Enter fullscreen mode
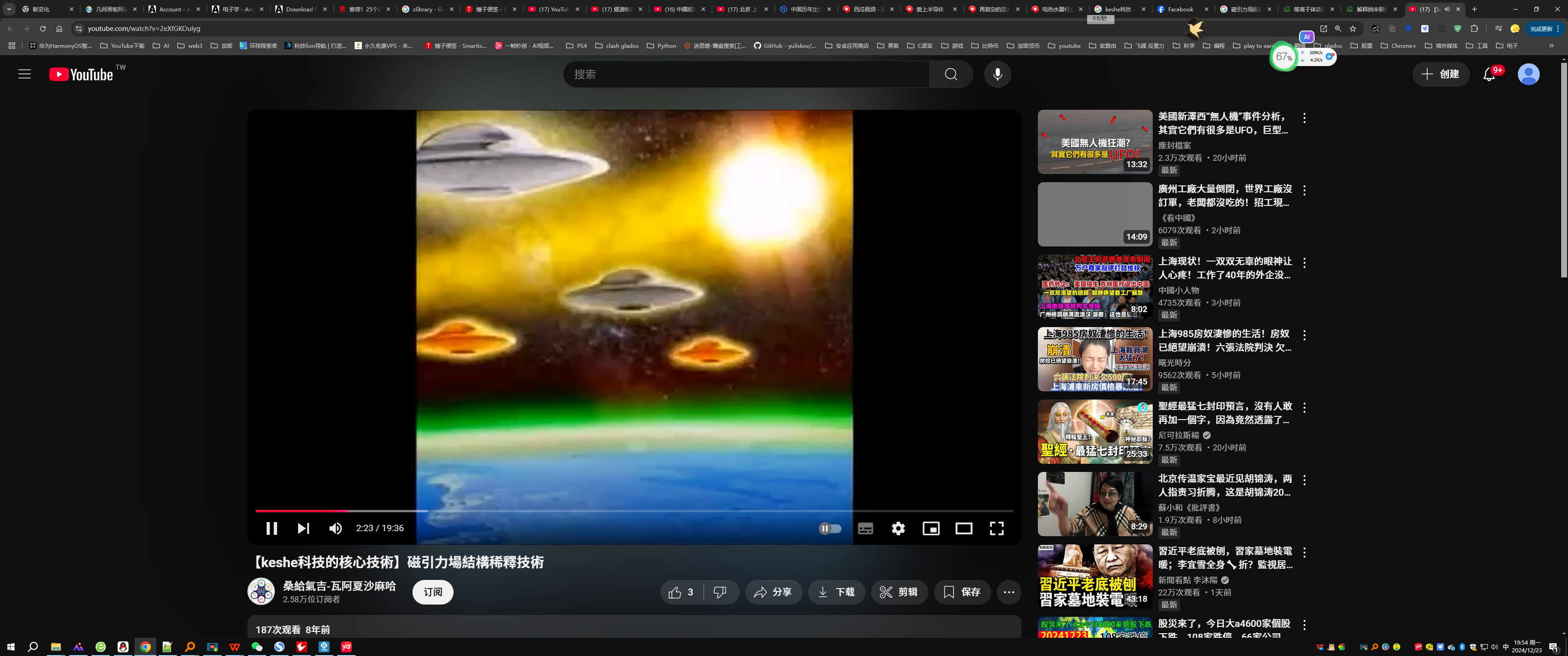 pyautogui.click(x=996, y=528)
